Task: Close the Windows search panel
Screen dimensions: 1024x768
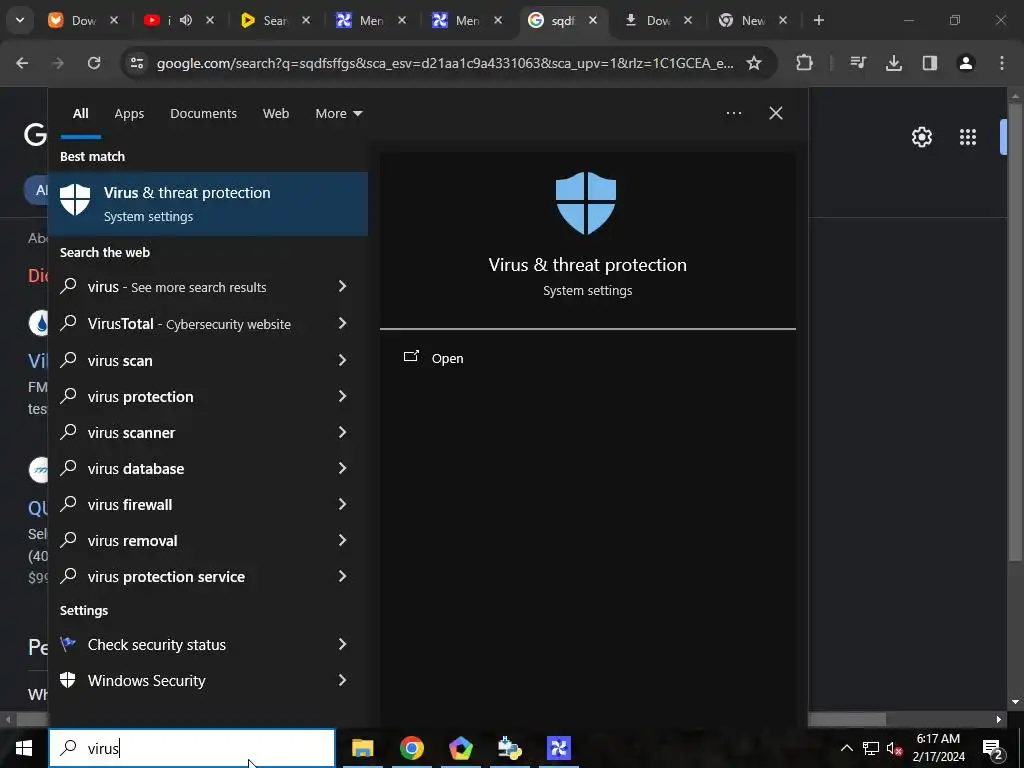Action: [775, 113]
